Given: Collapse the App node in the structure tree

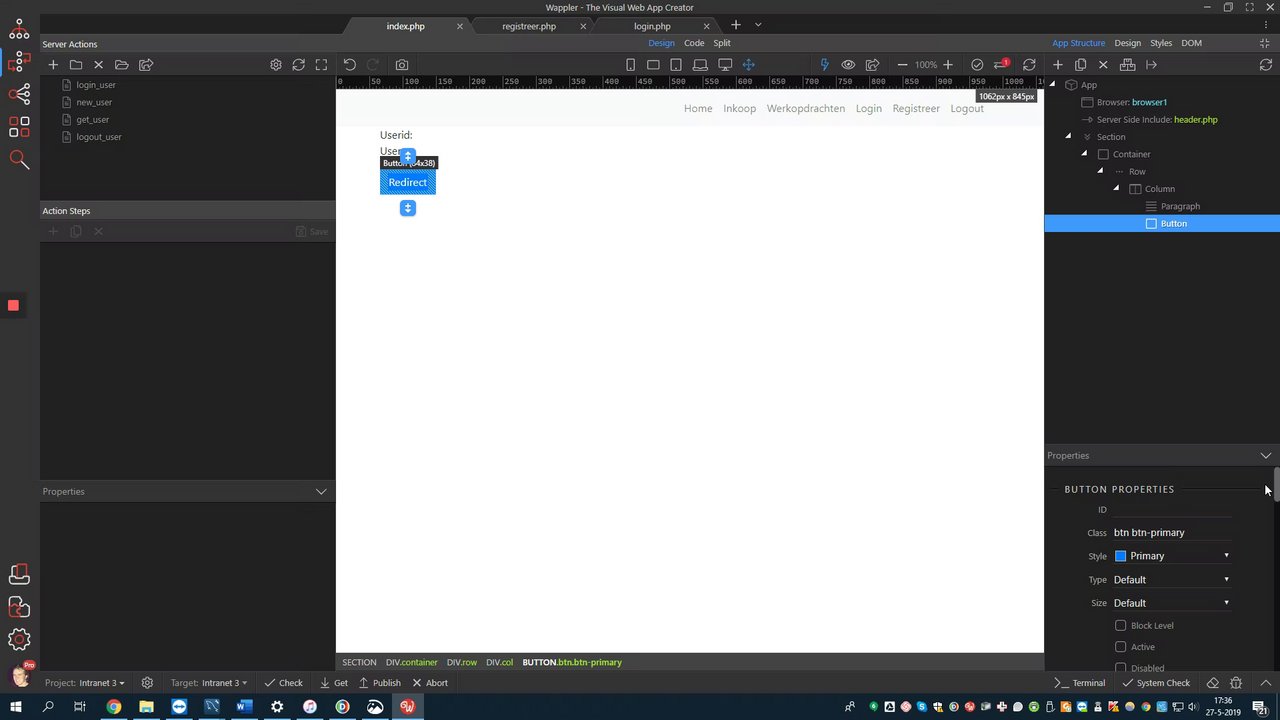Looking at the screenshot, I should click(x=1052, y=85).
